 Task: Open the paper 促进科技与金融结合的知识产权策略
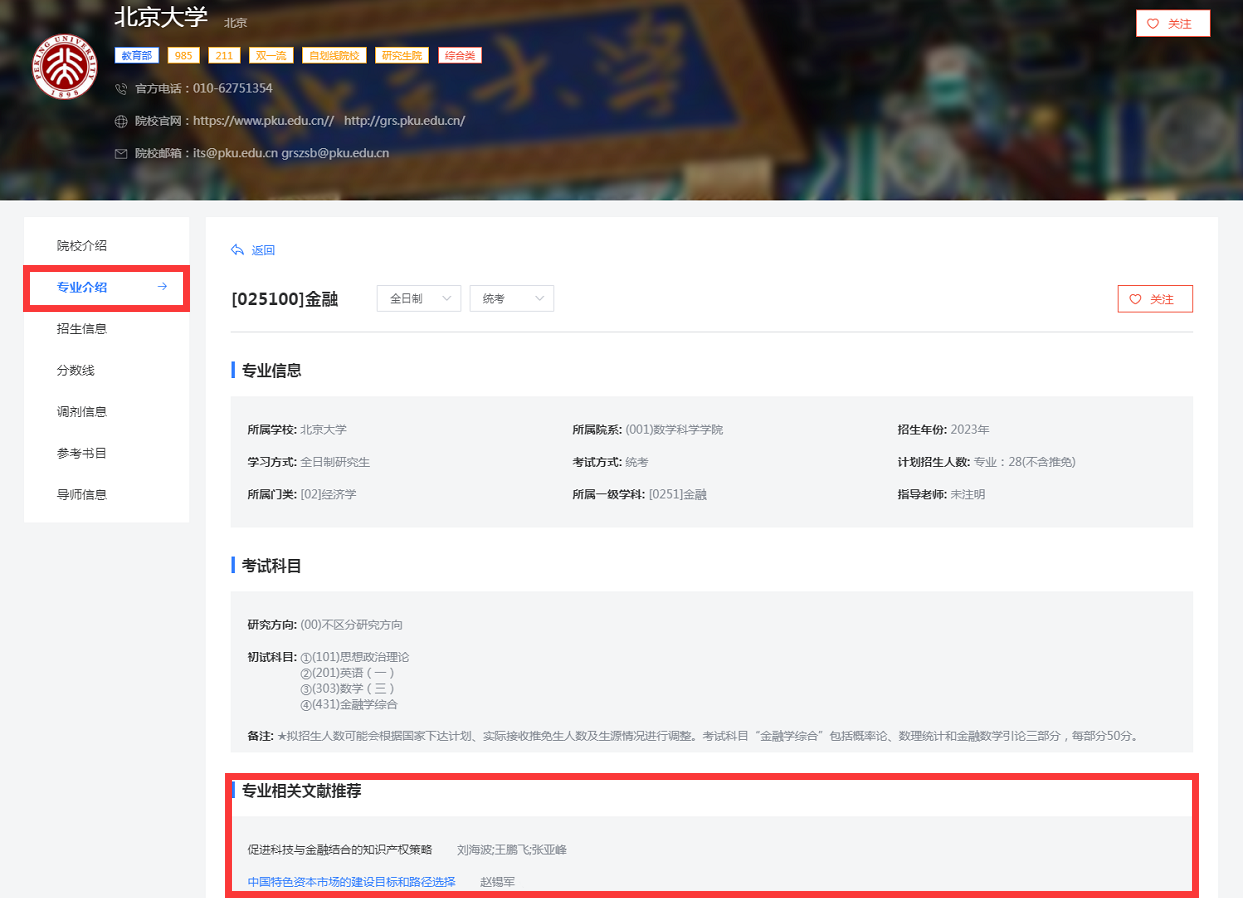(x=340, y=850)
